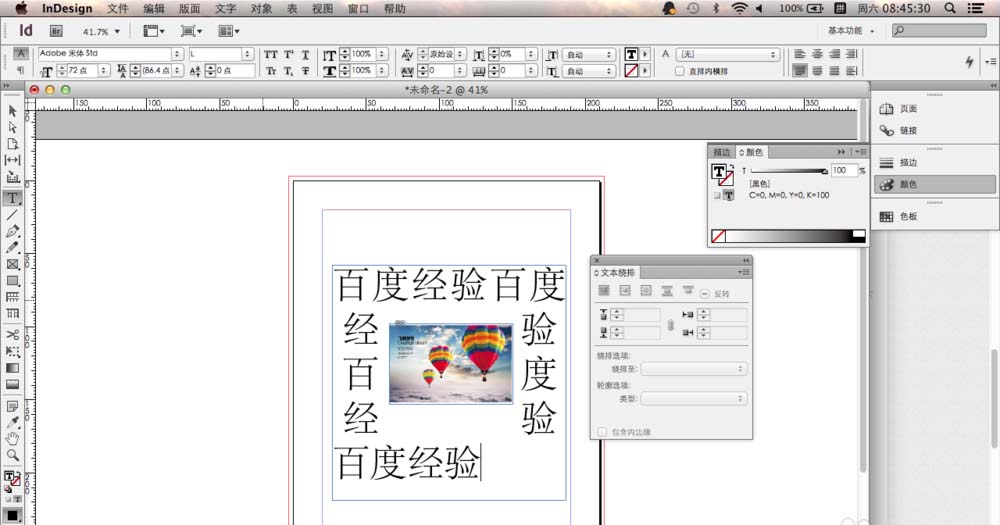Select the Note tool

pyautogui.click(x=12, y=406)
